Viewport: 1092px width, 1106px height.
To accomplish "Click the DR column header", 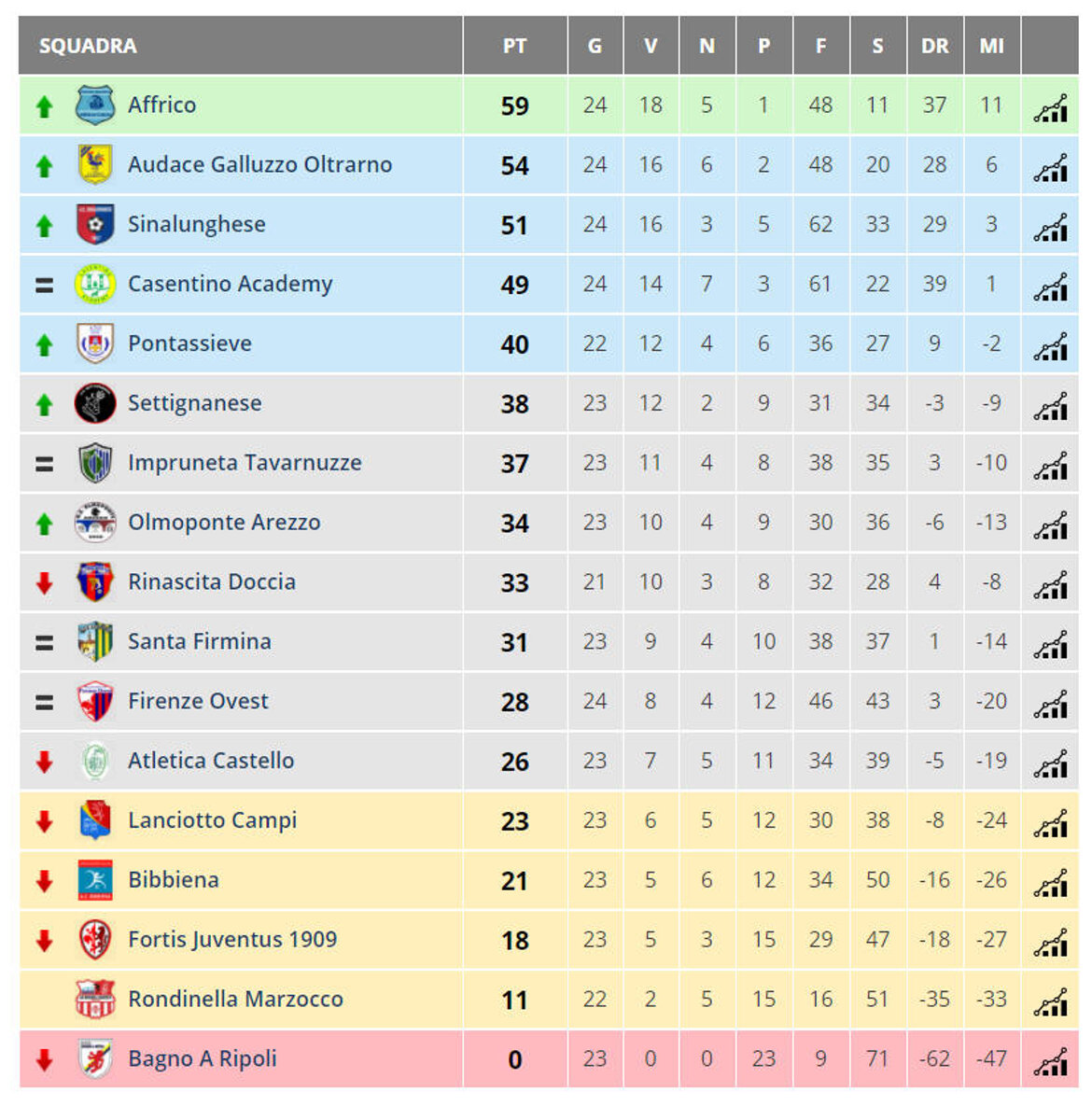I will (x=934, y=46).
